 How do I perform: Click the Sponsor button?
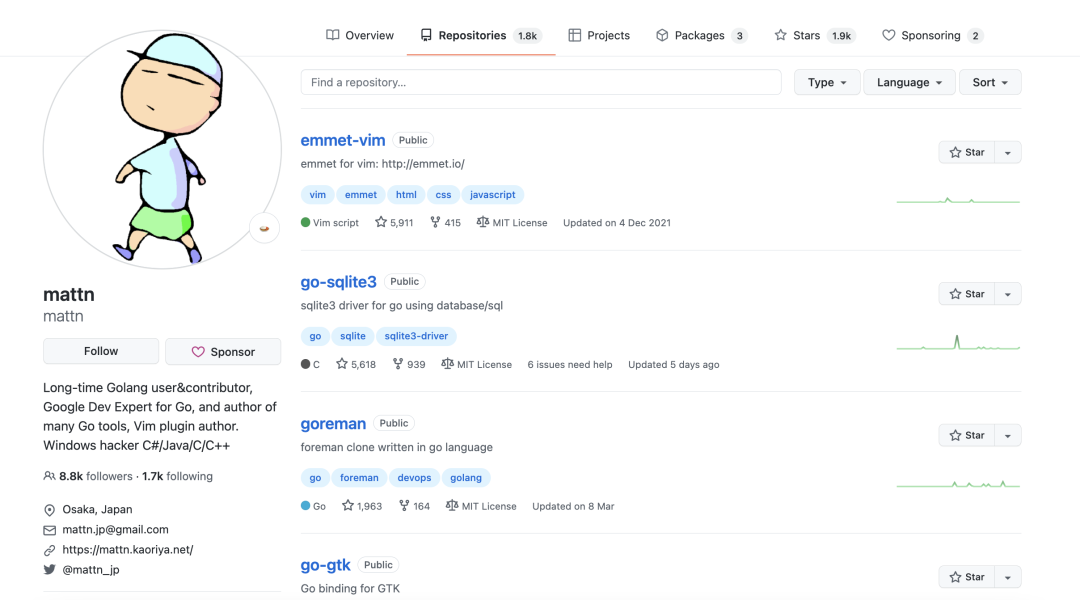pyautogui.click(x=223, y=351)
